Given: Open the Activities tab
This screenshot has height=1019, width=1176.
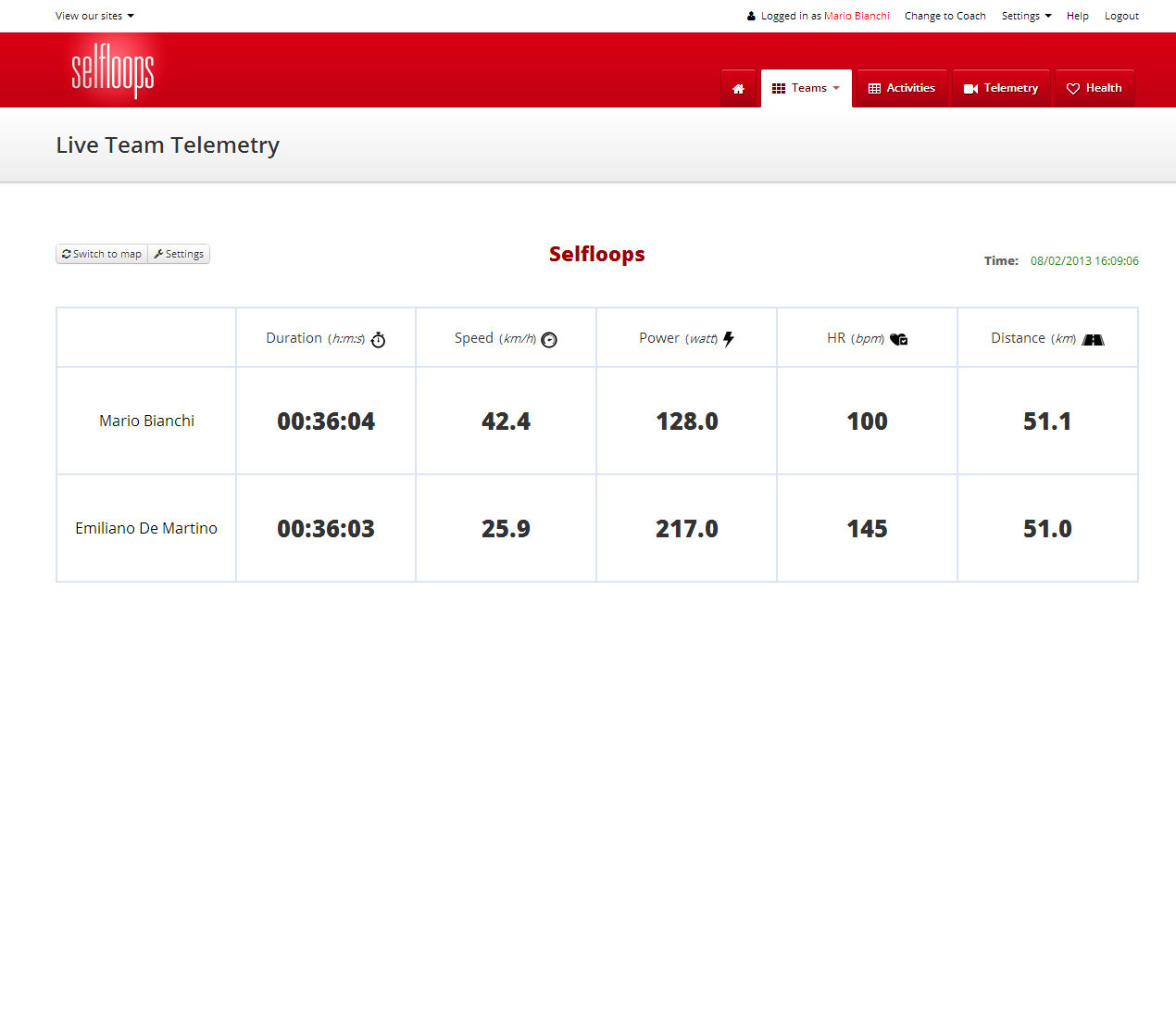Looking at the screenshot, I should pos(902,89).
